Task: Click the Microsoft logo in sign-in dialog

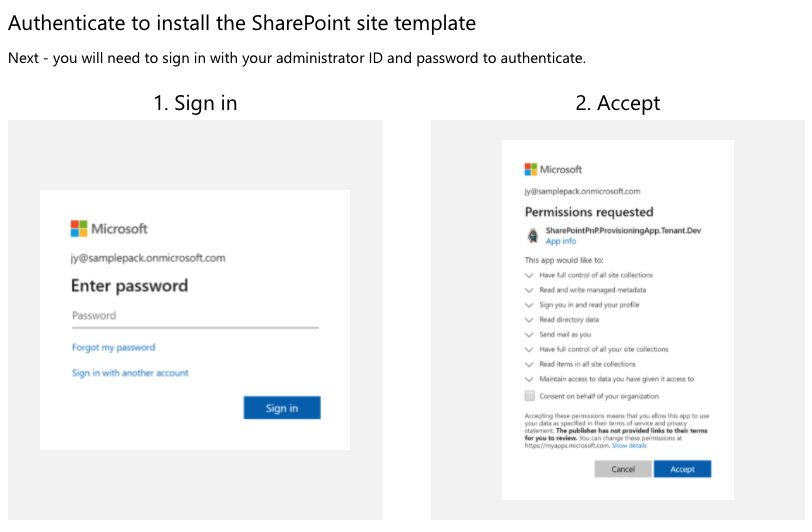Action: click(79, 228)
